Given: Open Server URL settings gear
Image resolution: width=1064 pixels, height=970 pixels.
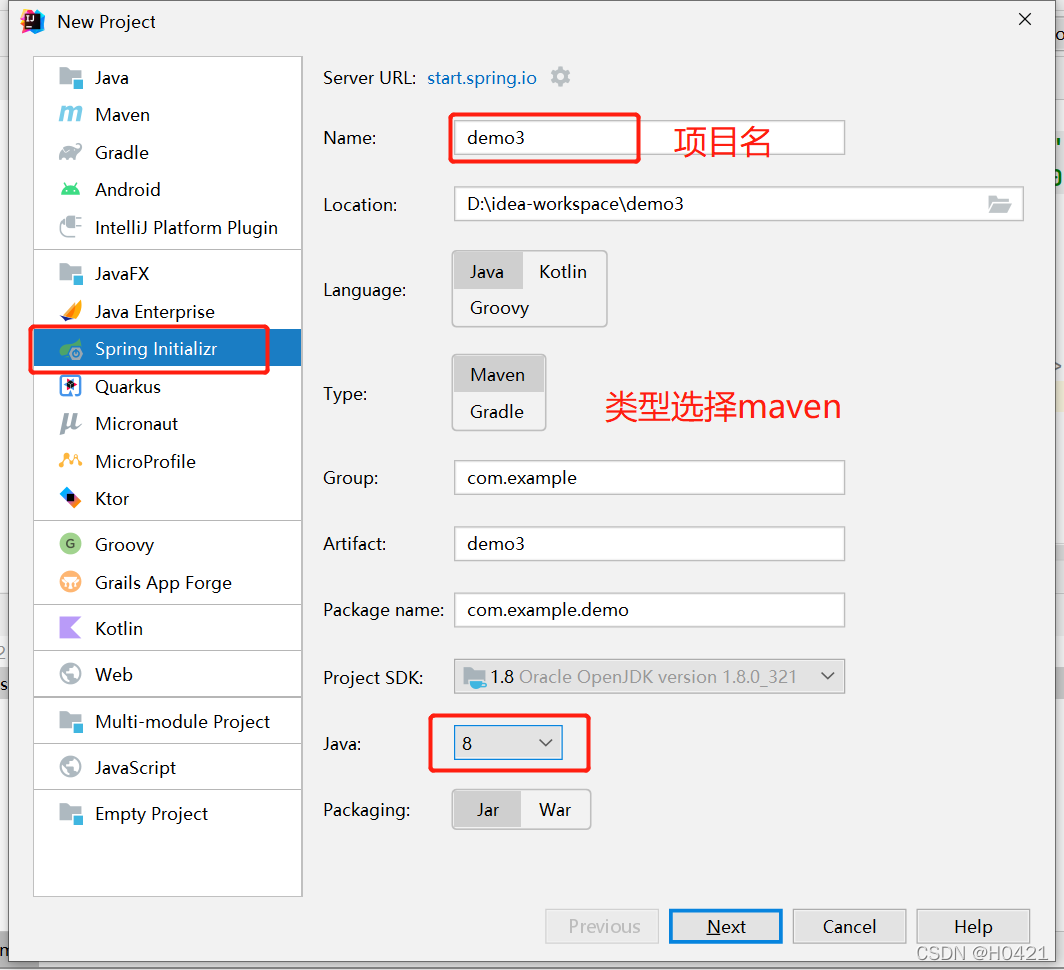Looking at the screenshot, I should [560, 77].
